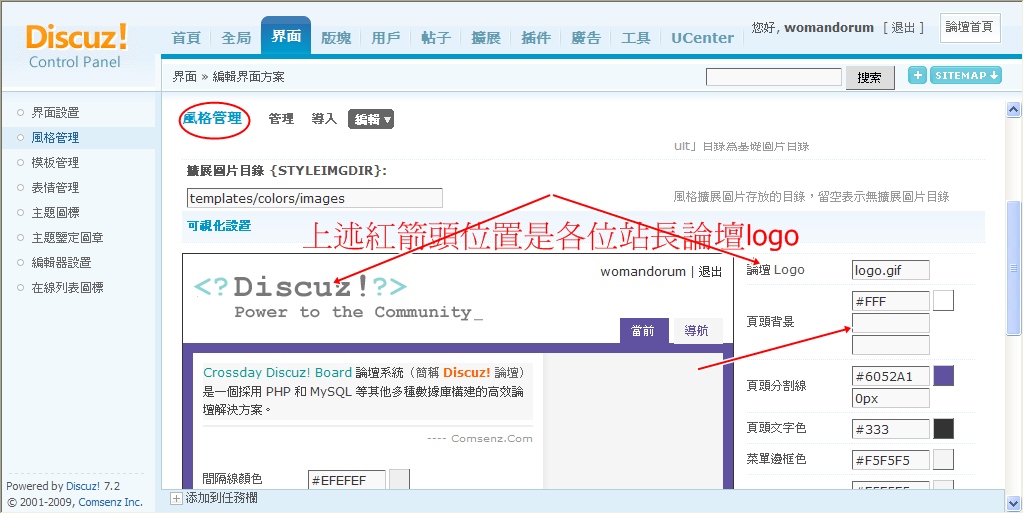
Task: Open the 廣告 menu tab
Action: 586,38
